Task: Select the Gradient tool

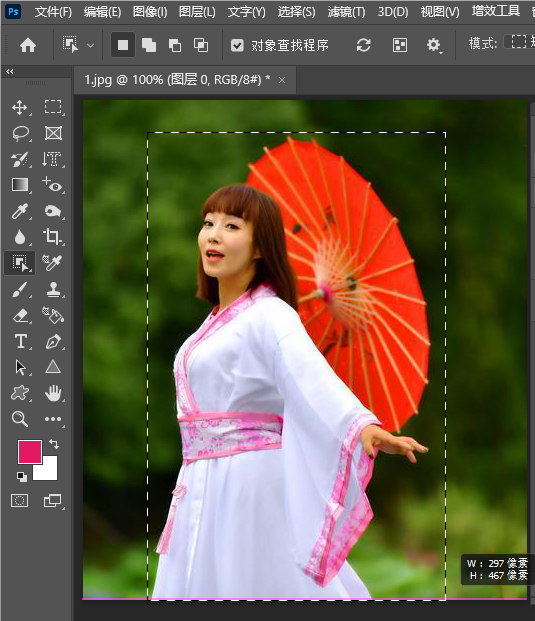Action: [20, 185]
